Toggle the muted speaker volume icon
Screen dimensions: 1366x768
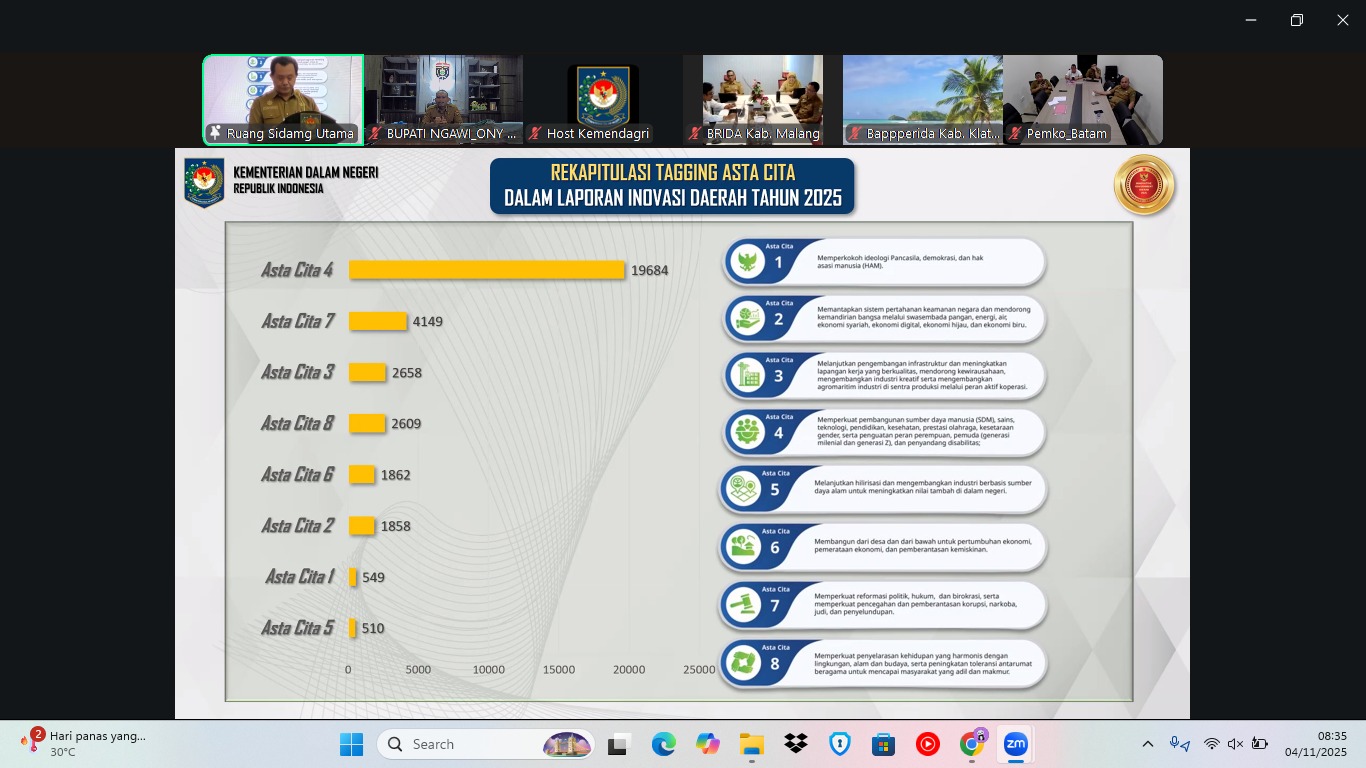[1235, 744]
